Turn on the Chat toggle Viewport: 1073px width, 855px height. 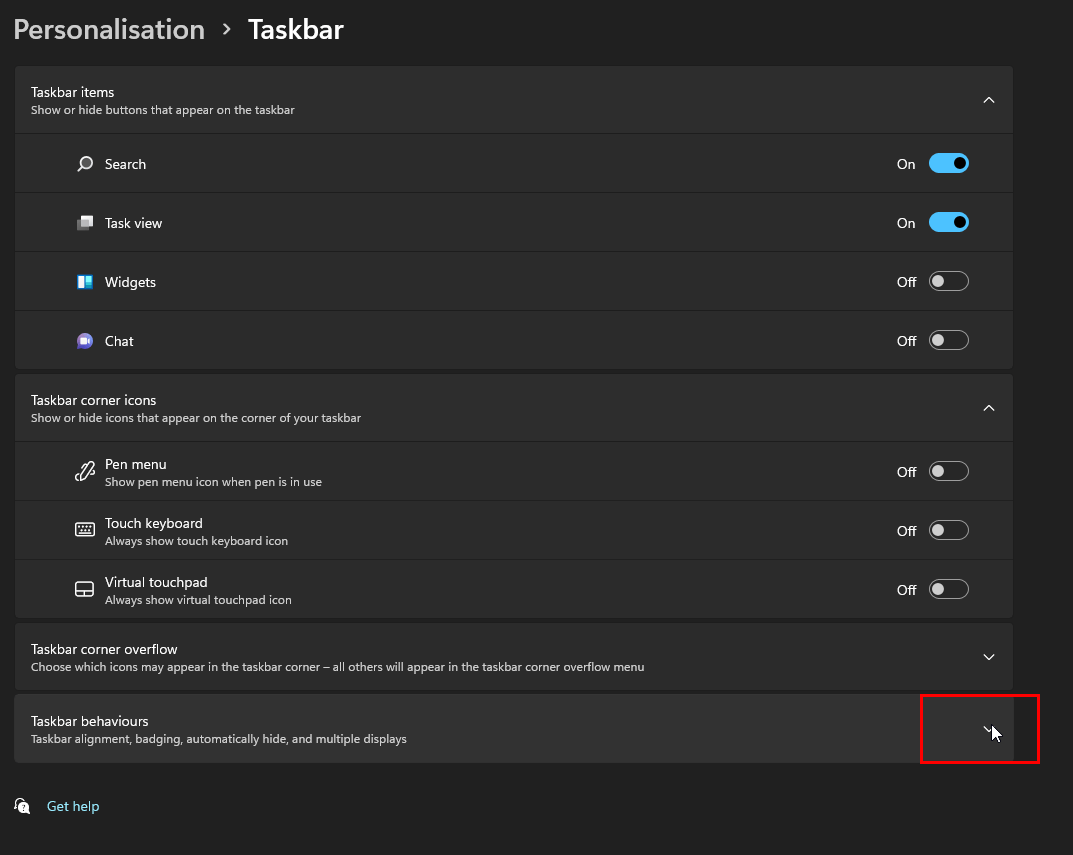click(x=948, y=340)
